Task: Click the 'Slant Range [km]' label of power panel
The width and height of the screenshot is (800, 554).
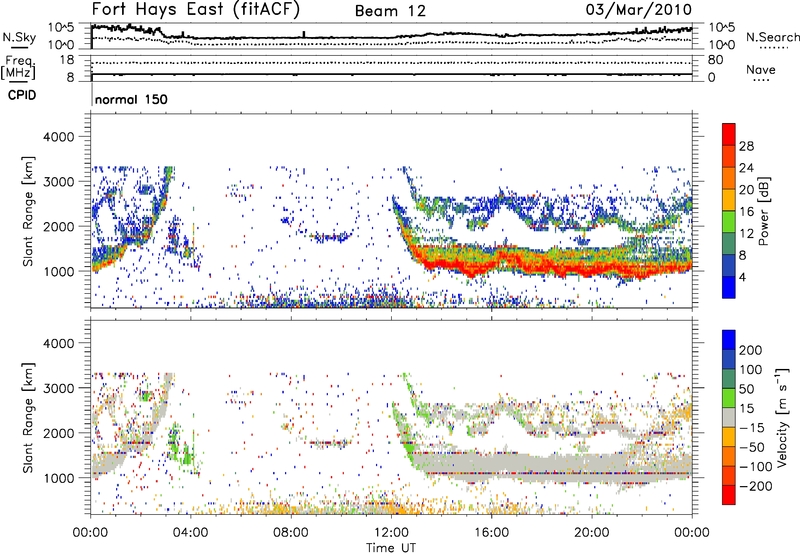Action: click(28, 211)
